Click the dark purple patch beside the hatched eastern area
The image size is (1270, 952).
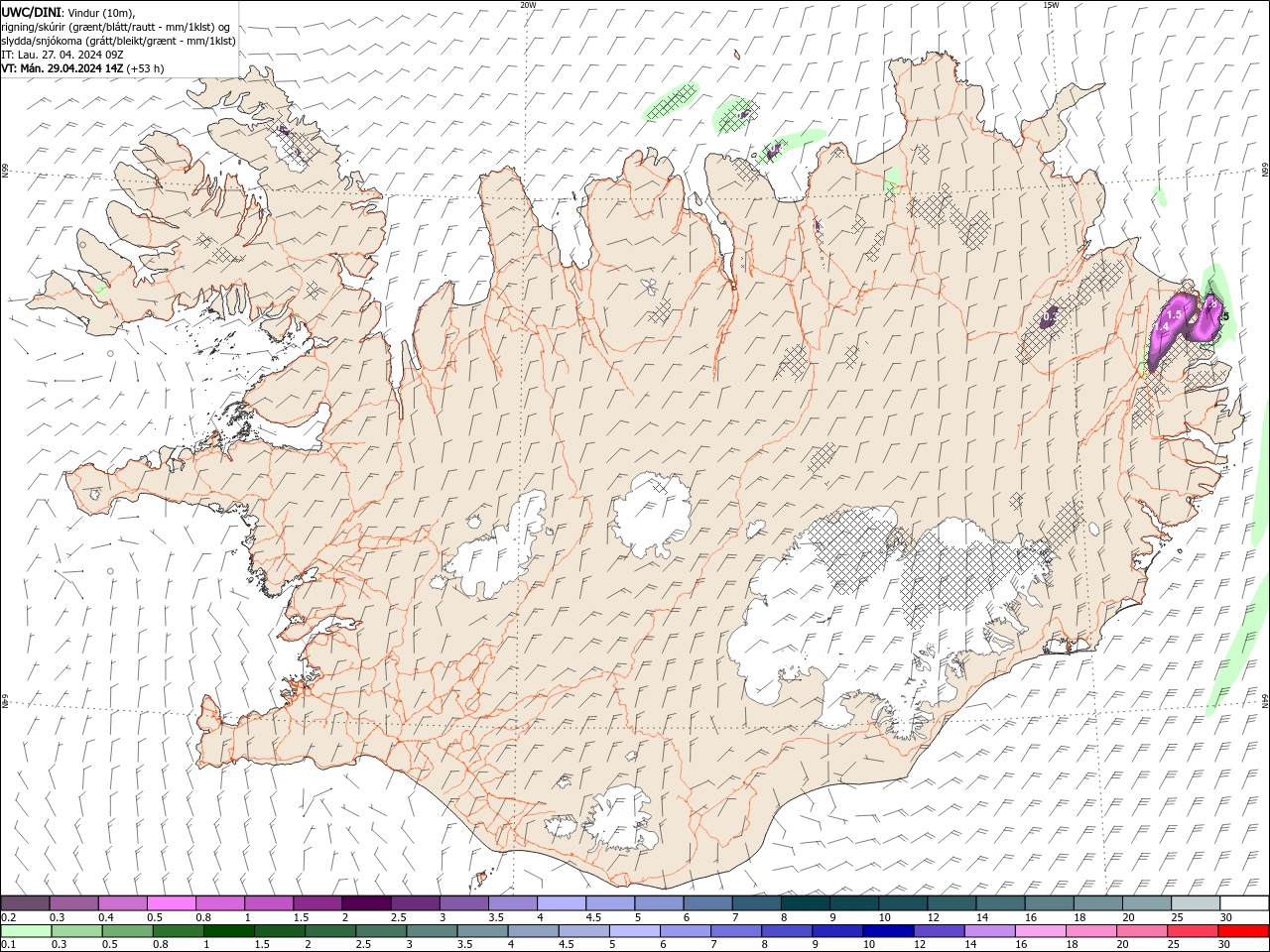pos(1050,317)
